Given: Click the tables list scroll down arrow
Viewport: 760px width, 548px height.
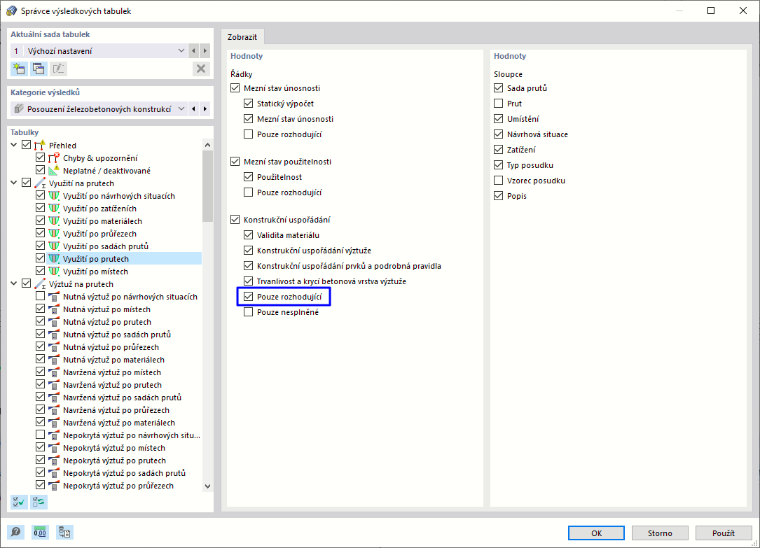Looking at the screenshot, I should click(207, 486).
